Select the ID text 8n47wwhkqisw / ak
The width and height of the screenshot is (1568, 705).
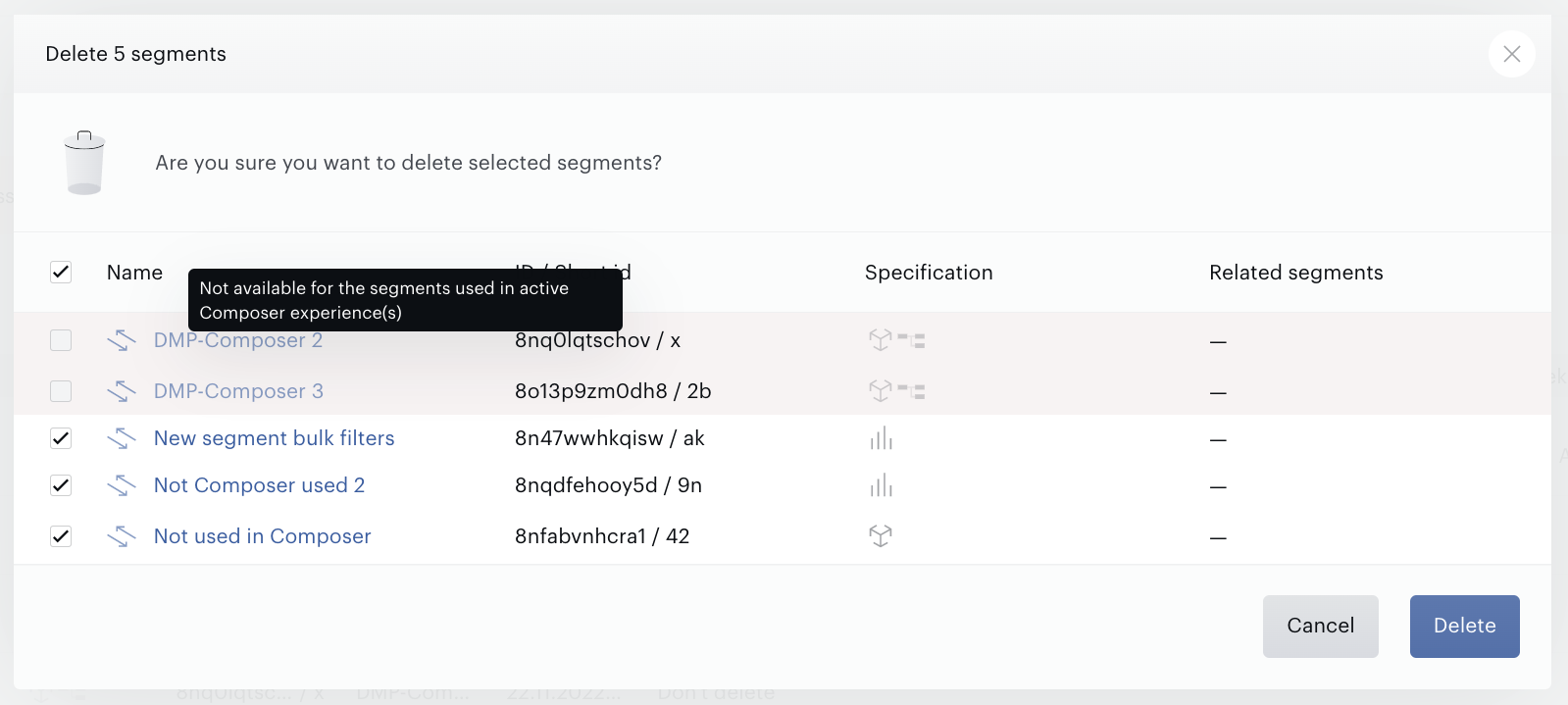click(x=609, y=438)
